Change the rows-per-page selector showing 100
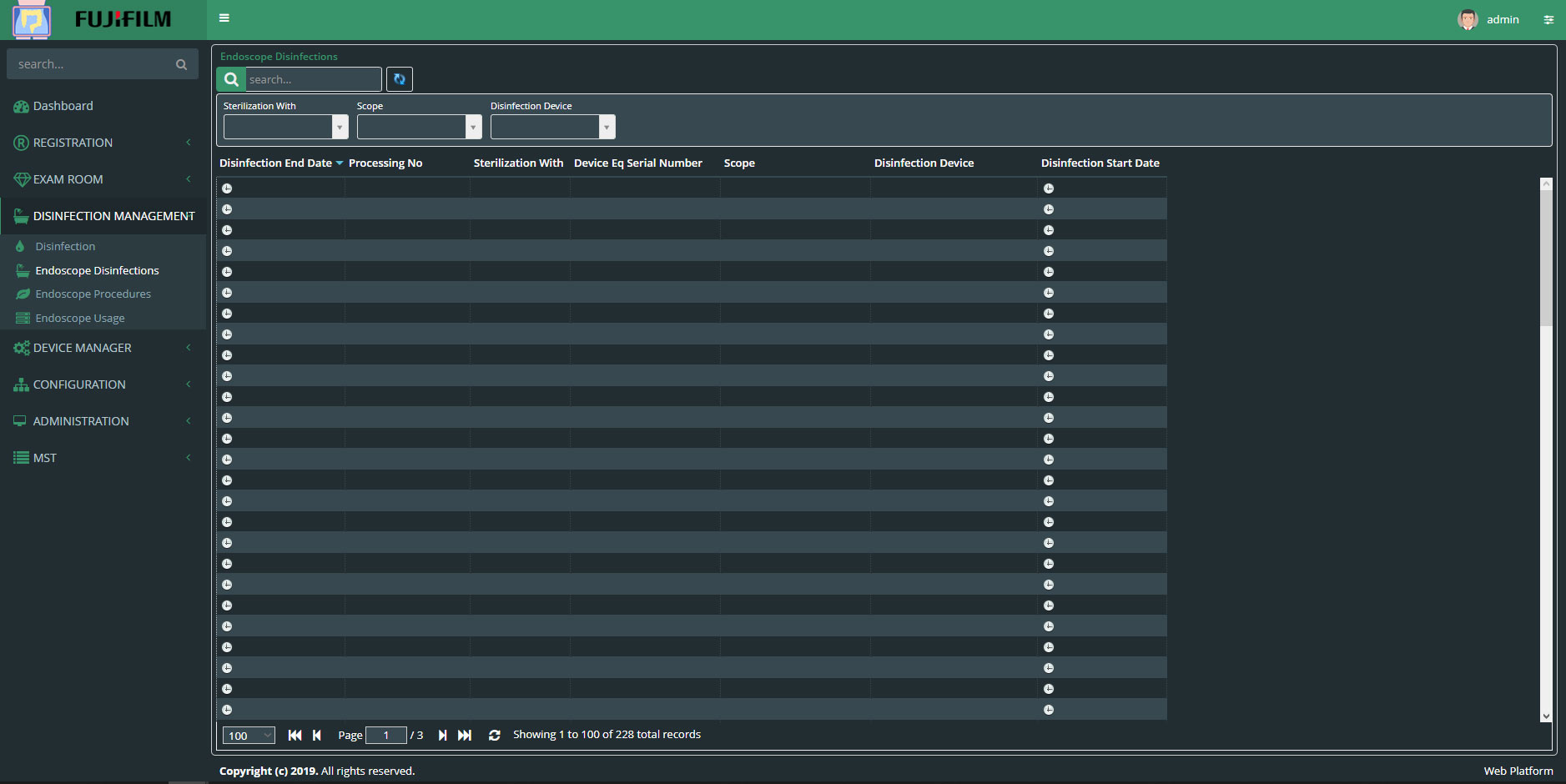 pos(248,735)
